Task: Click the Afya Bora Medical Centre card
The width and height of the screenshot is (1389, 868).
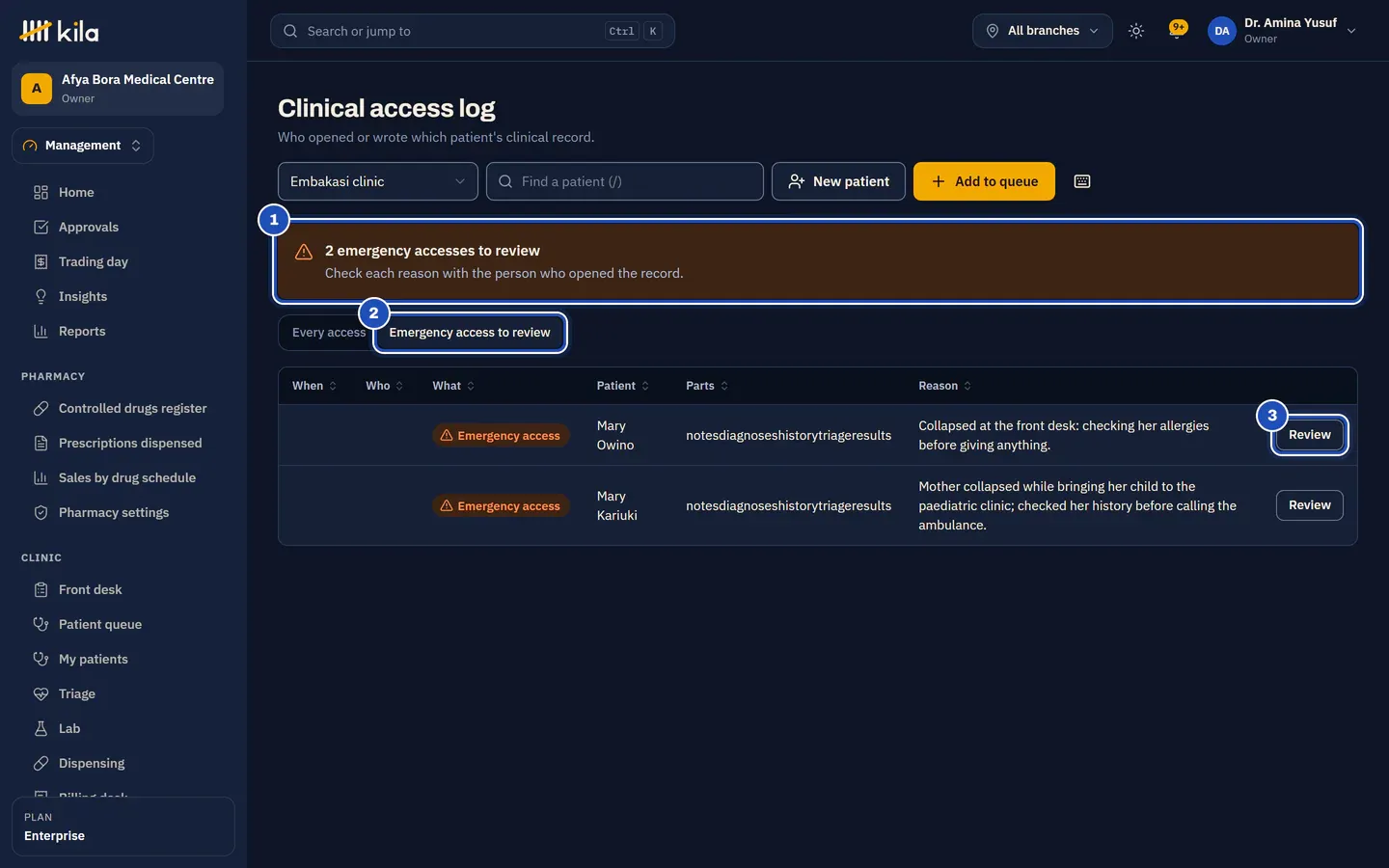Action: (x=118, y=89)
